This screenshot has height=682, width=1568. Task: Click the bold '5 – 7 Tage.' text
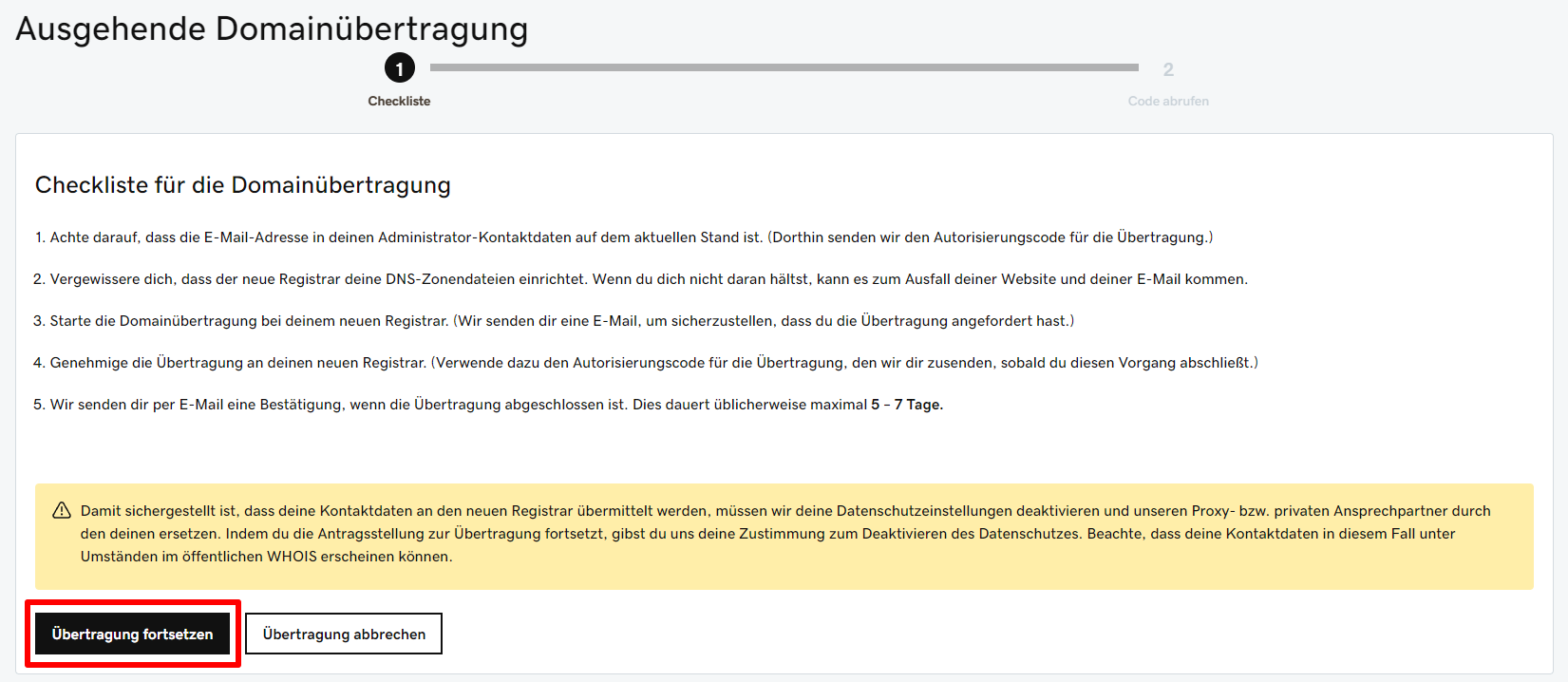tap(907, 405)
